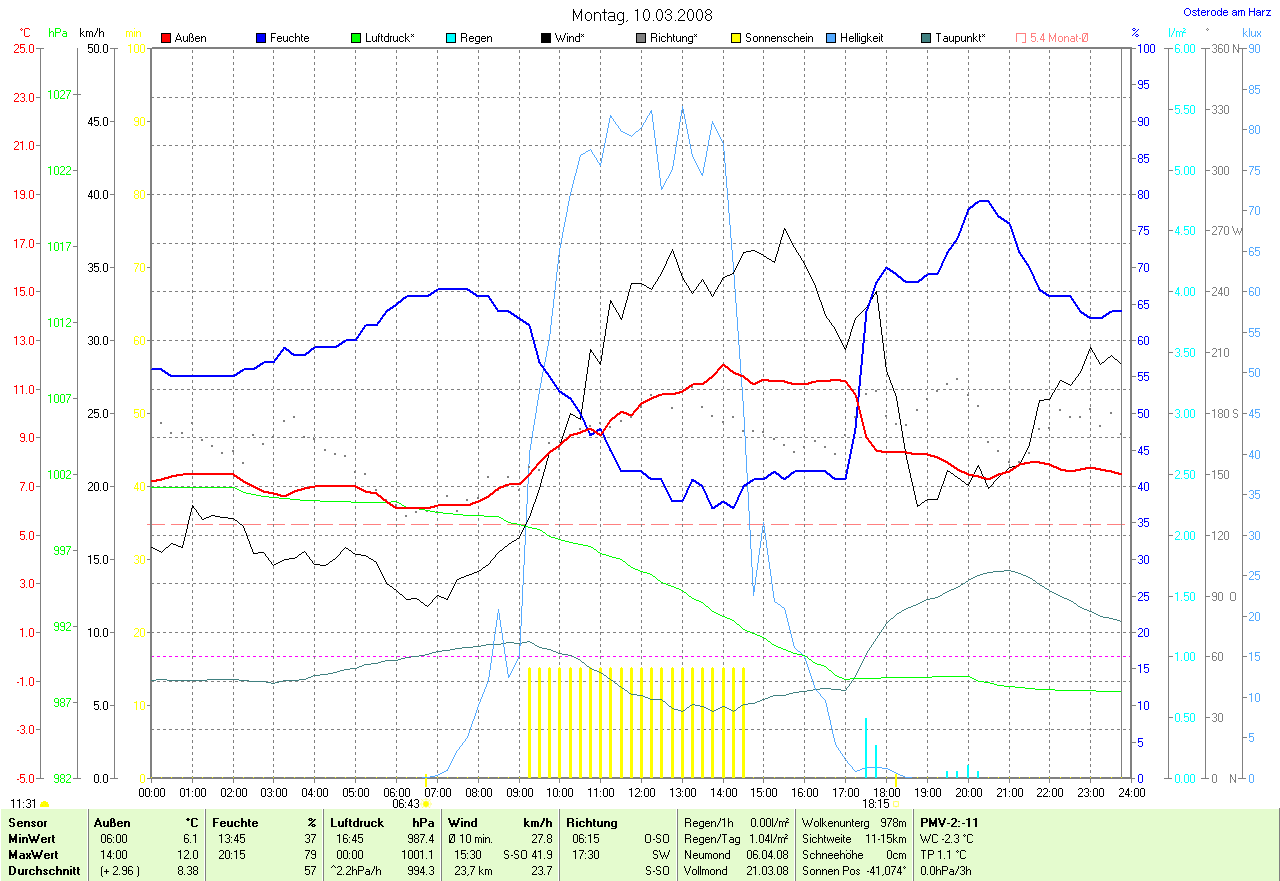Click the yellow Sonnenschein legend square
1280x881 pixels.
[736, 38]
